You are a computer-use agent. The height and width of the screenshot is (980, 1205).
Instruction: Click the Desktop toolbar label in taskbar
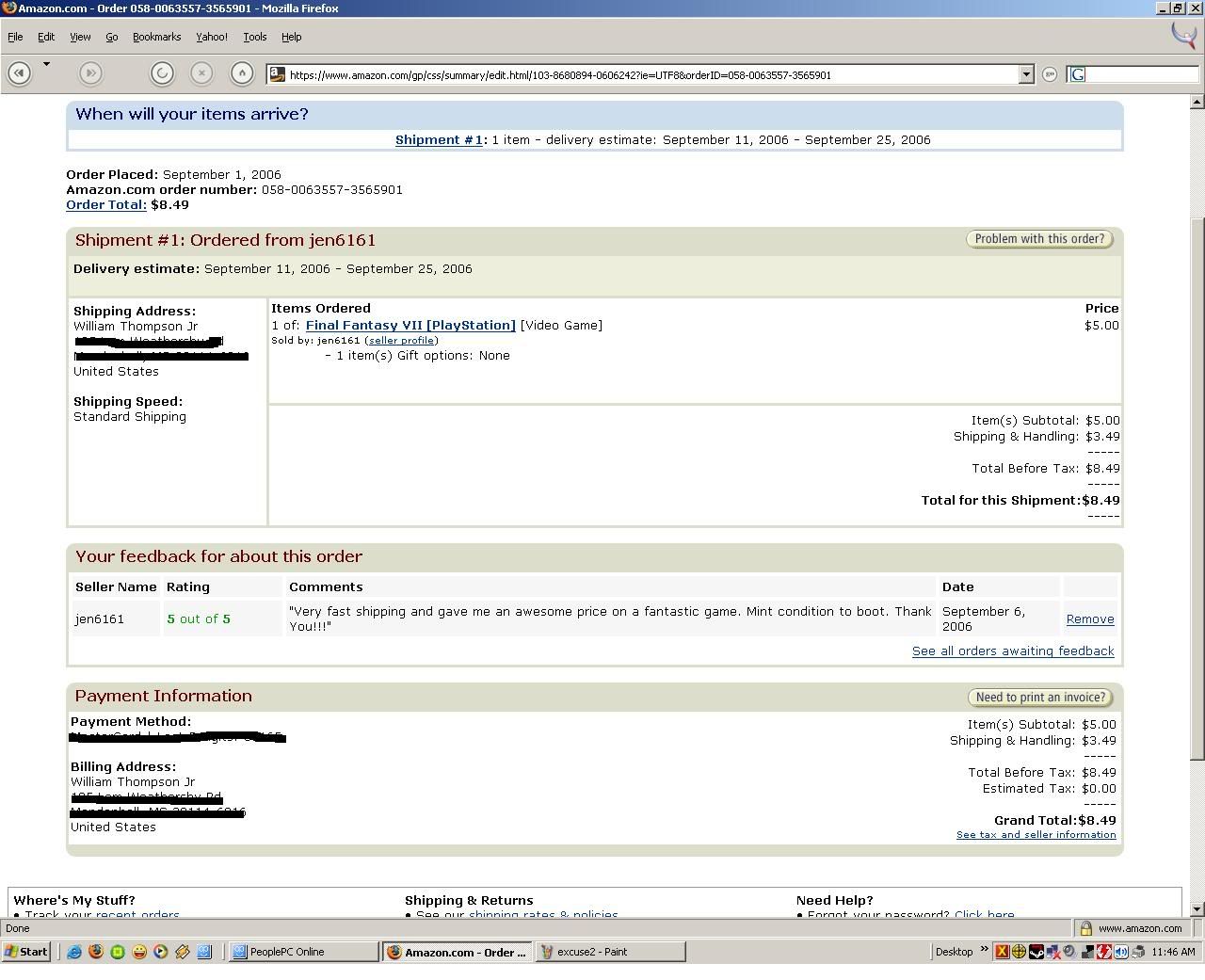point(954,952)
